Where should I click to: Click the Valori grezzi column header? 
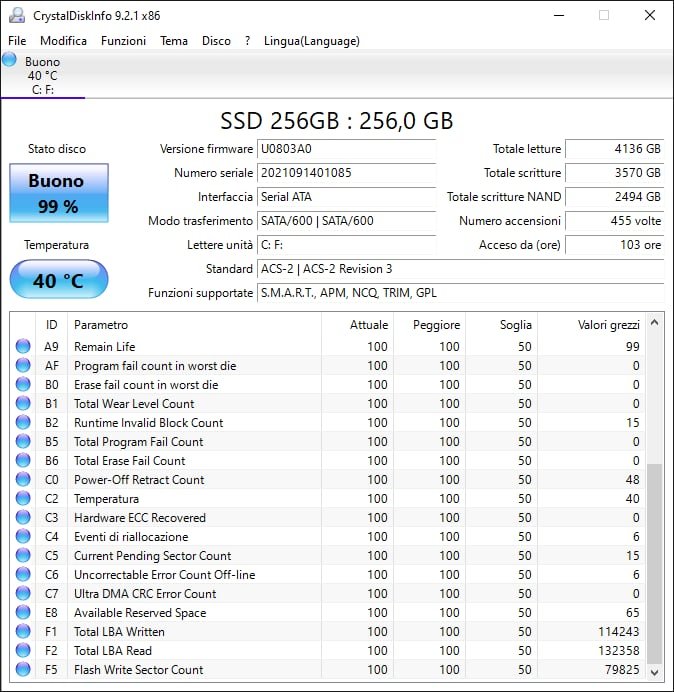tap(608, 325)
